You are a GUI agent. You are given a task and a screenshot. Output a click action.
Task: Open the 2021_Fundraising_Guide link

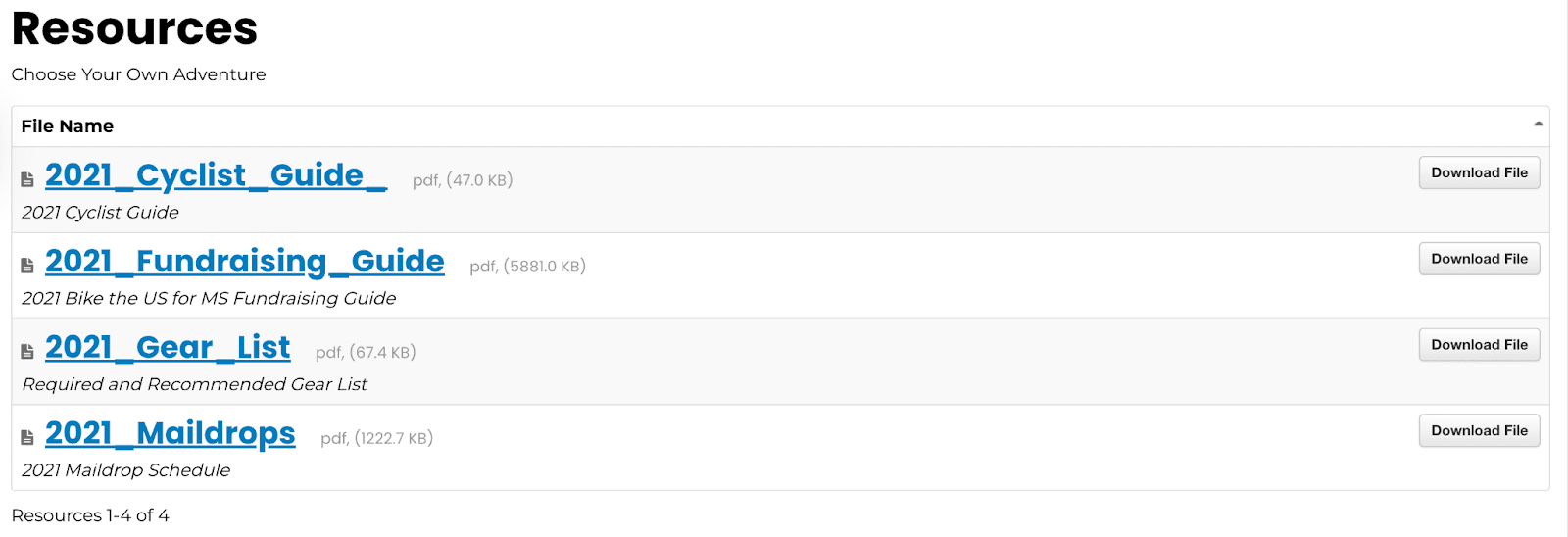[x=244, y=262]
